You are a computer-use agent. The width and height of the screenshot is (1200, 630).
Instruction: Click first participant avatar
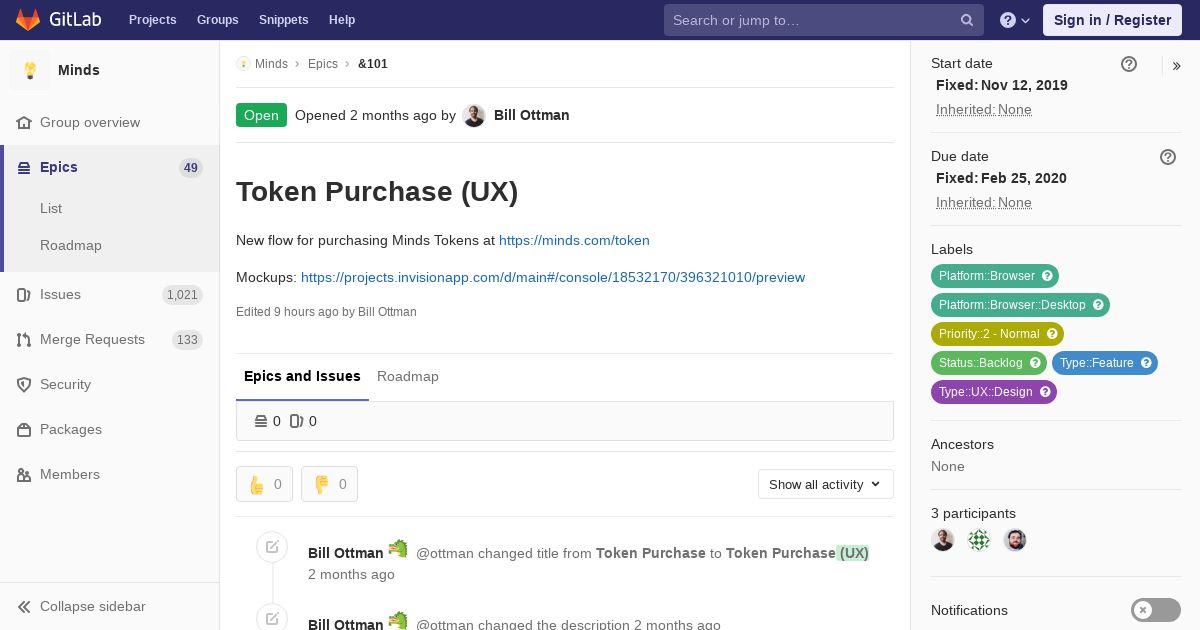[x=943, y=540]
